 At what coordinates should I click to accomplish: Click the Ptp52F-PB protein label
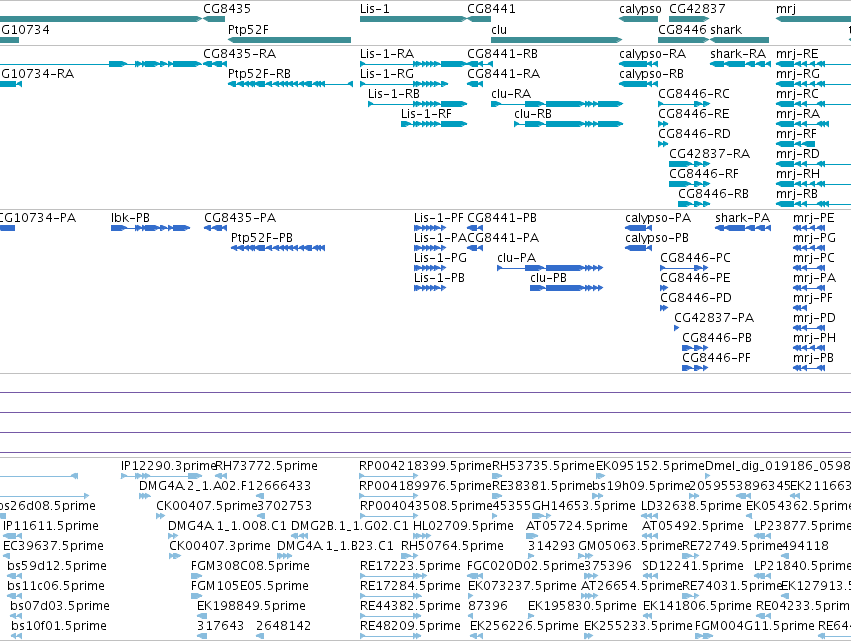point(262,238)
